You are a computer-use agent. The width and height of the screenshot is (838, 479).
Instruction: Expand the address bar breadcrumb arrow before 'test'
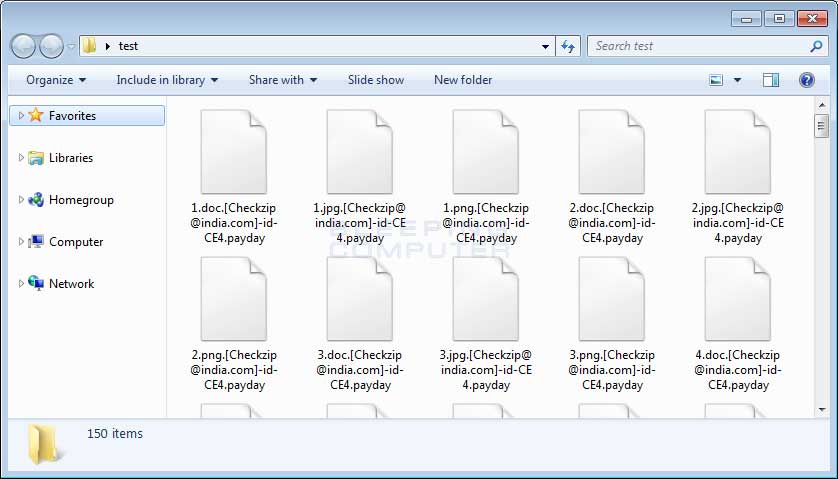(107, 47)
